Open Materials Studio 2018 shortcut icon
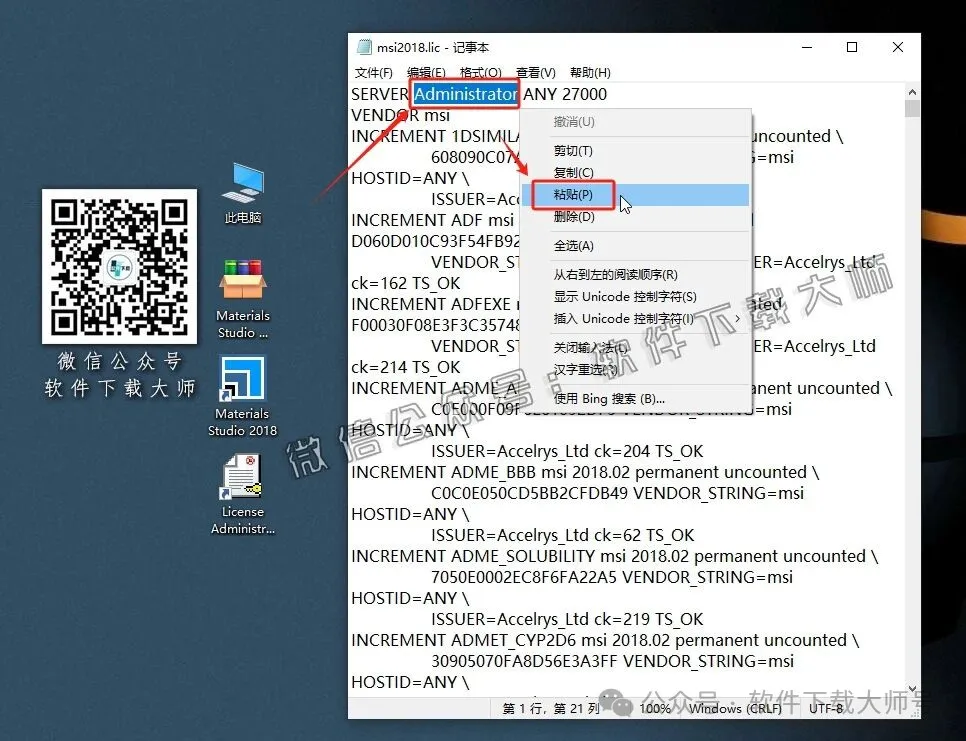This screenshot has height=741, width=966. click(x=243, y=380)
